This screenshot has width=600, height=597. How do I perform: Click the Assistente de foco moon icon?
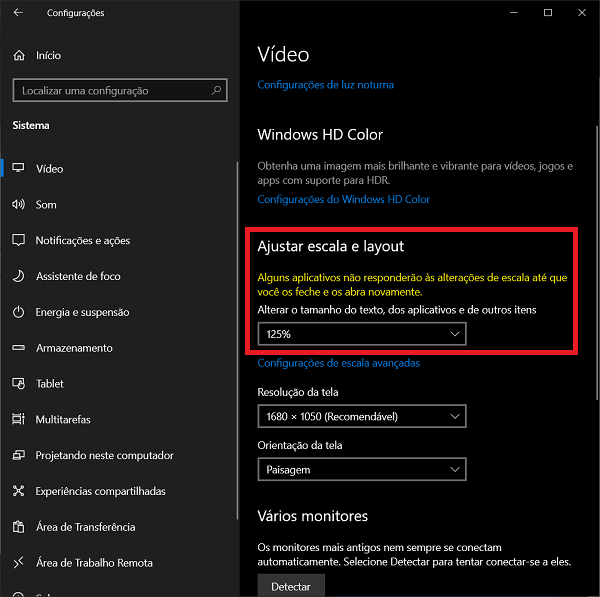pos(17,276)
